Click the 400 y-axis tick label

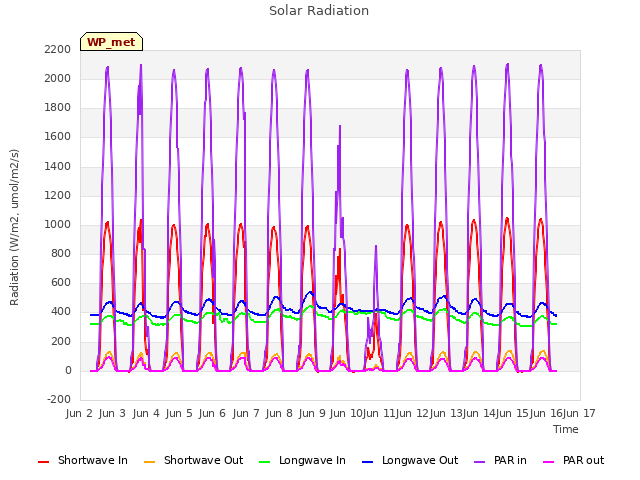point(61,312)
